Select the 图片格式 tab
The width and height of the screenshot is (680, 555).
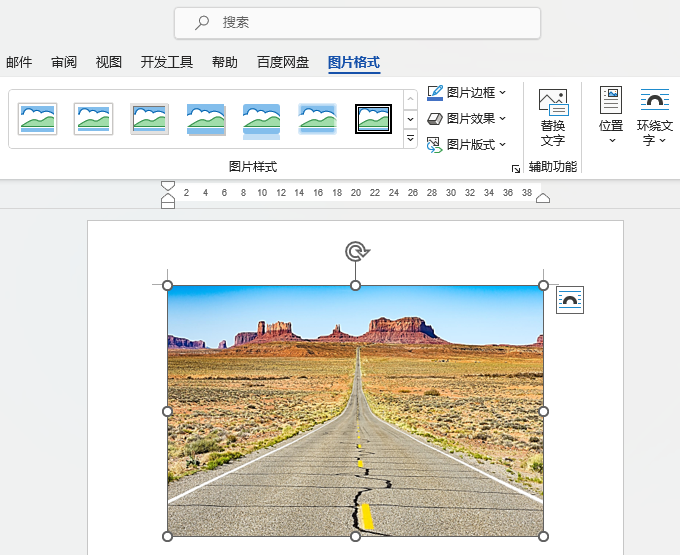coord(354,62)
